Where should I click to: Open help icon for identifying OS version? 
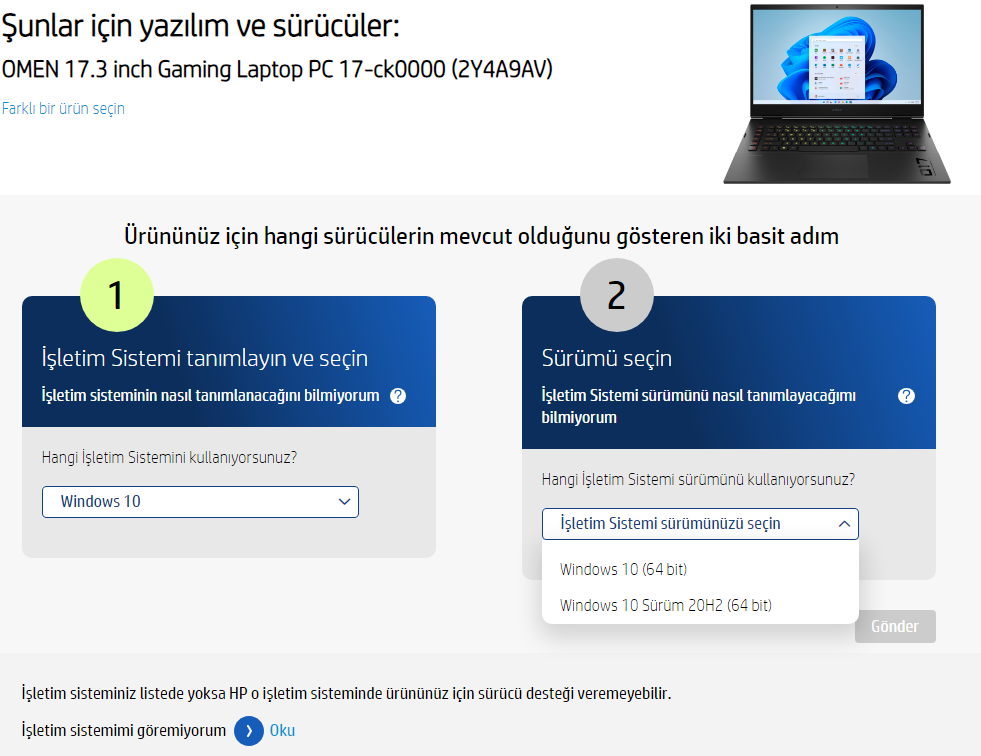[x=906, y=396]
